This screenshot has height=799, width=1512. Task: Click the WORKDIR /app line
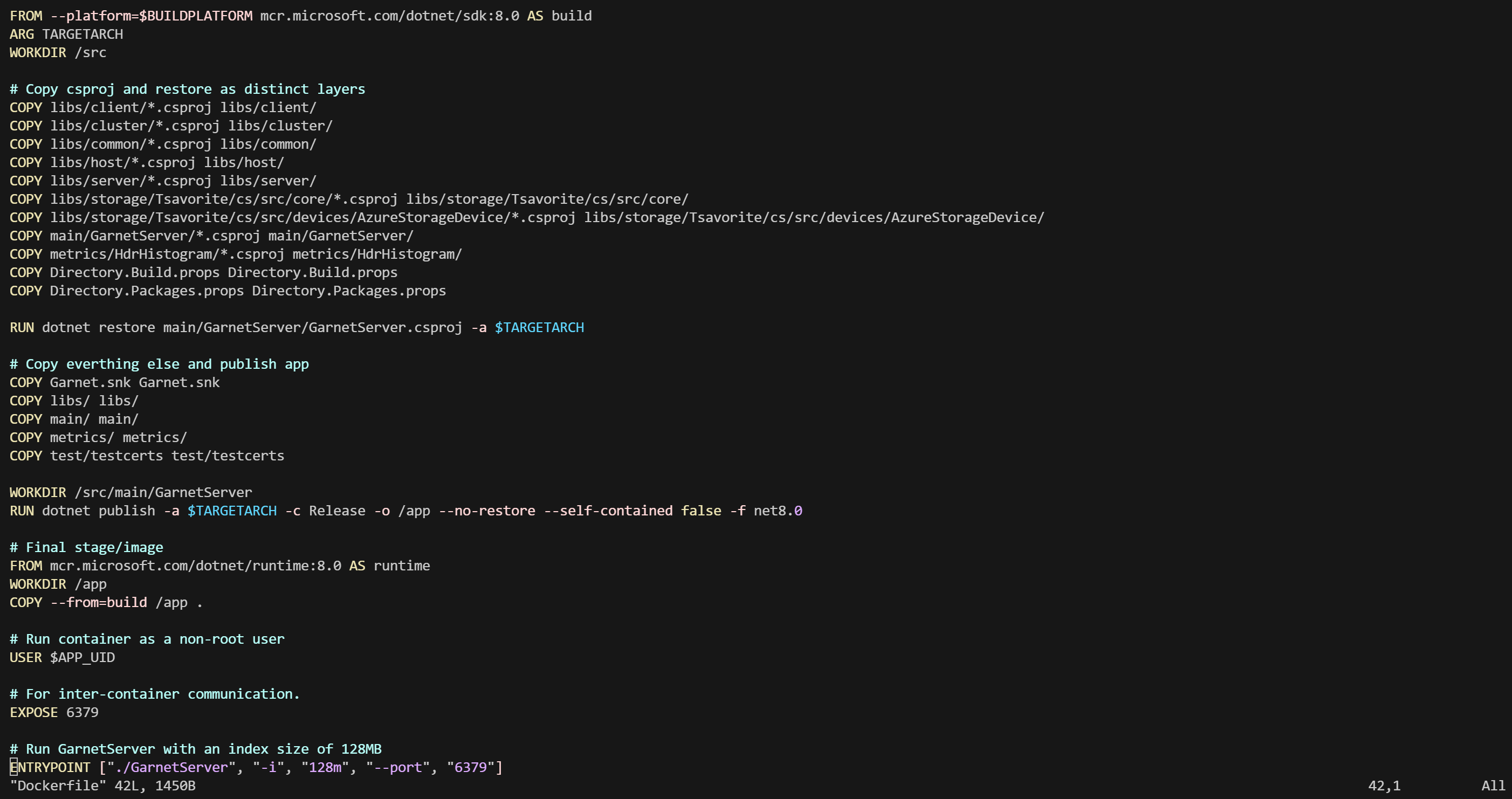point(58,583)
